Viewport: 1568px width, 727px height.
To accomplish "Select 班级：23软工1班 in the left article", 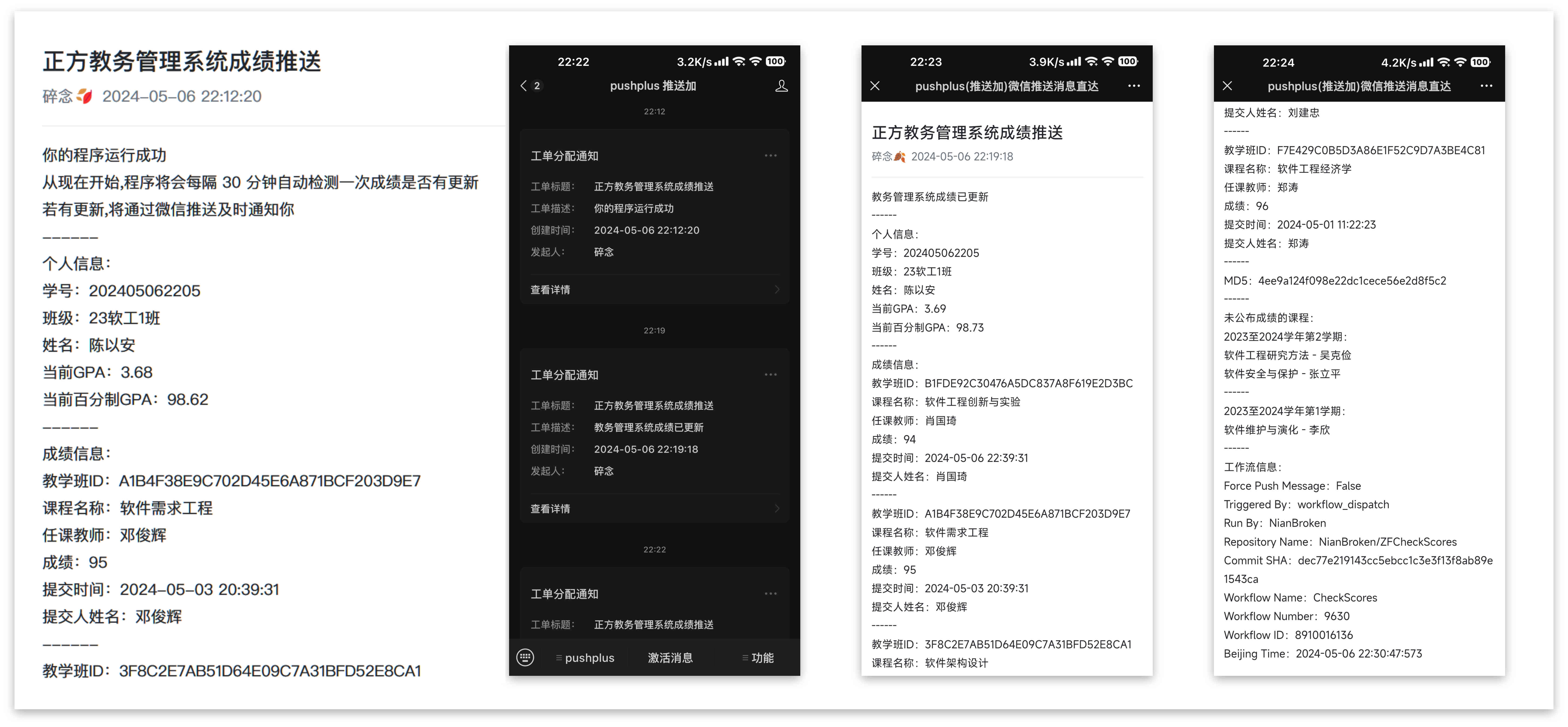I will [x=101, y=318].
